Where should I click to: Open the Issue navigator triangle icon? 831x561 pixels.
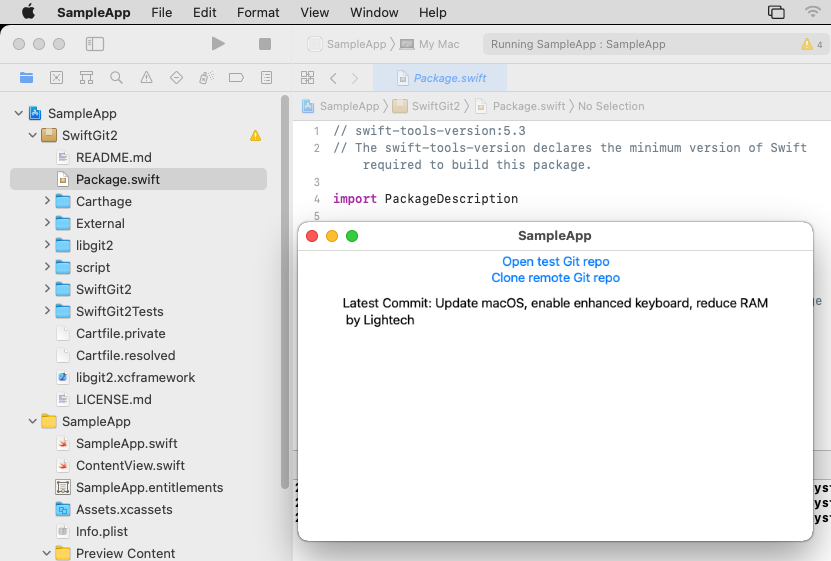pos(146,78)
